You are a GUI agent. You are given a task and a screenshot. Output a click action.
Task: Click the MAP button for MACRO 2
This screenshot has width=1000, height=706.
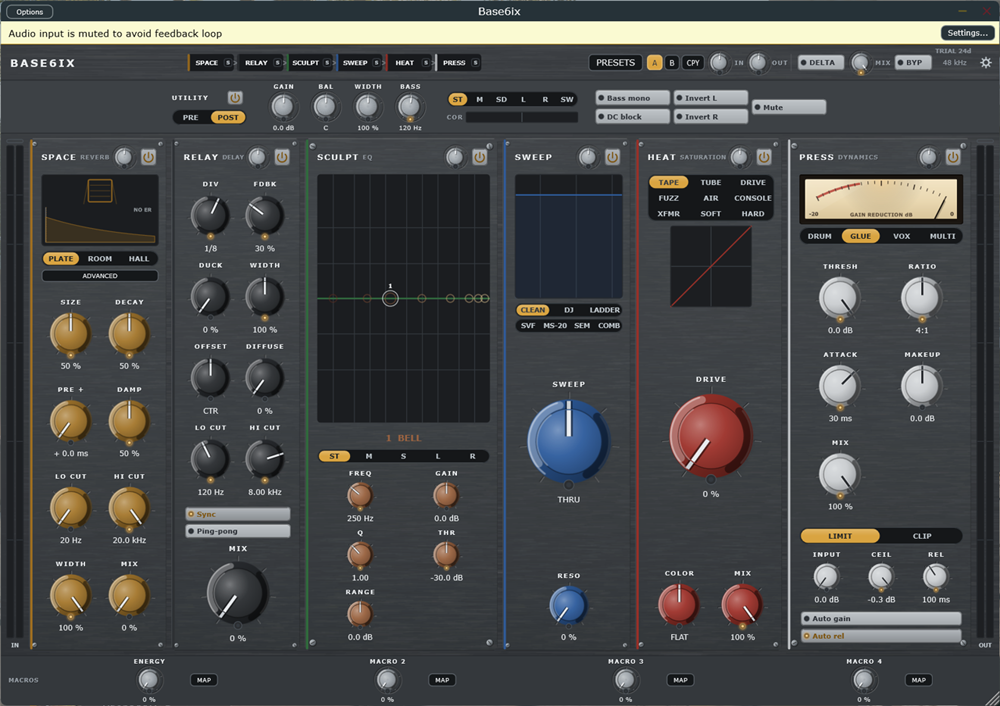(x=442, y=680)
